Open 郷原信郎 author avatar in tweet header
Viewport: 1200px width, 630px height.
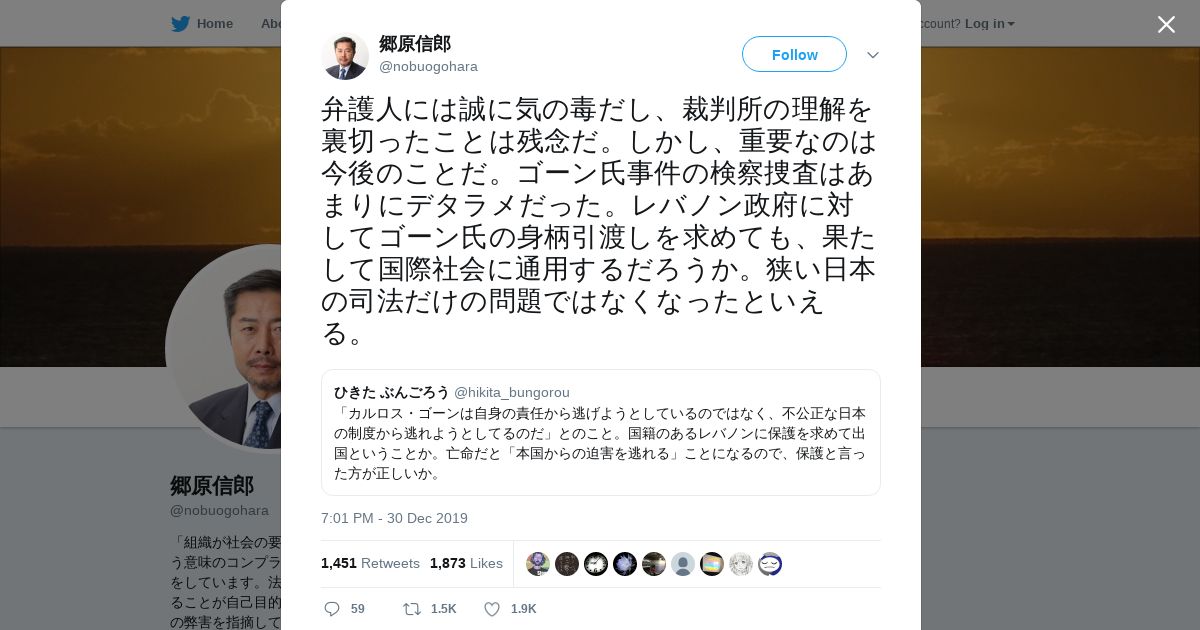pos(345,55)
